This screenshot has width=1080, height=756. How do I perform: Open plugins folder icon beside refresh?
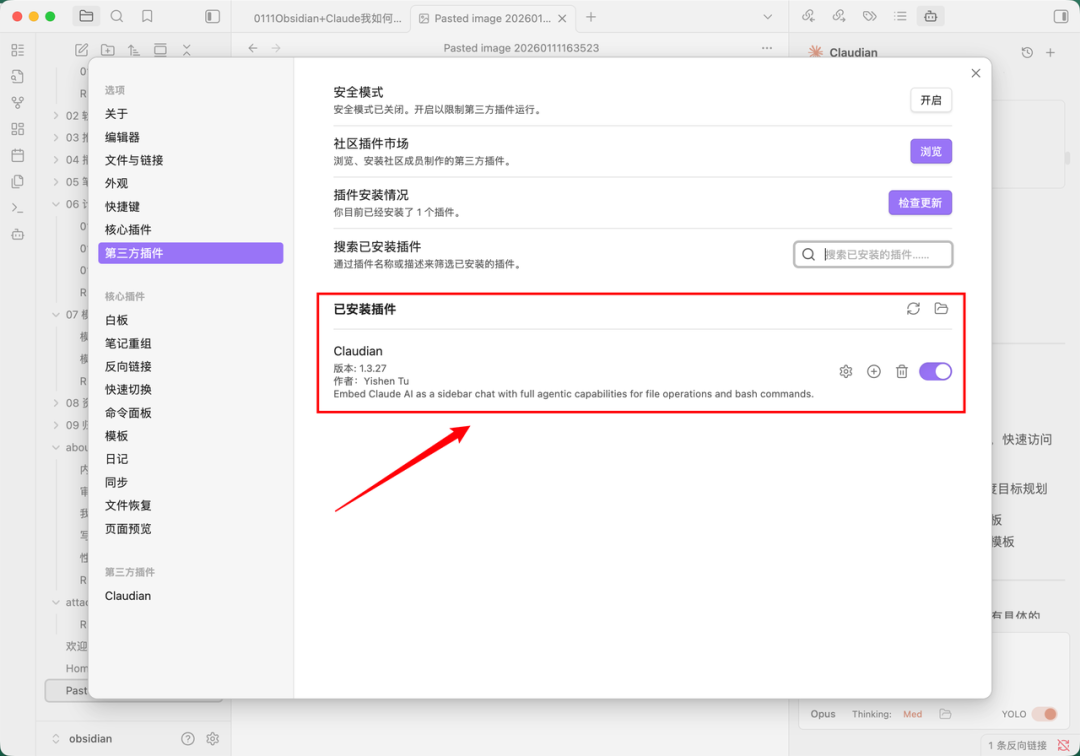[x=941, y=309]
